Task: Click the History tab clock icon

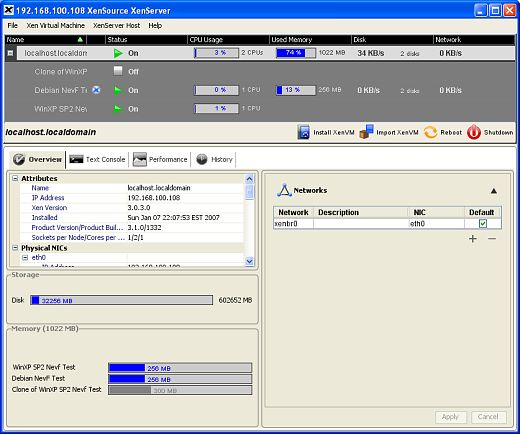Action: 202,159
